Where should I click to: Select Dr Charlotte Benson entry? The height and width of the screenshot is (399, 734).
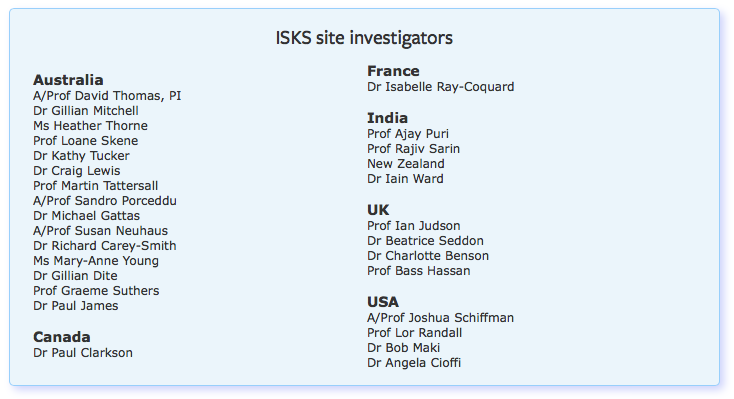click(428, 256)
